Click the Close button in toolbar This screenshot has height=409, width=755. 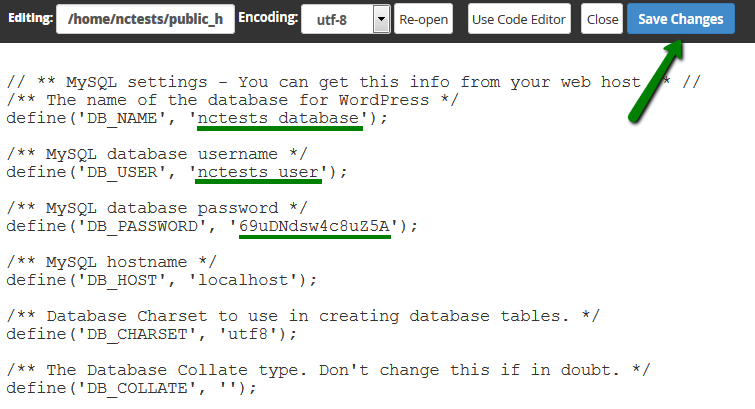click(x=602, y=19)
